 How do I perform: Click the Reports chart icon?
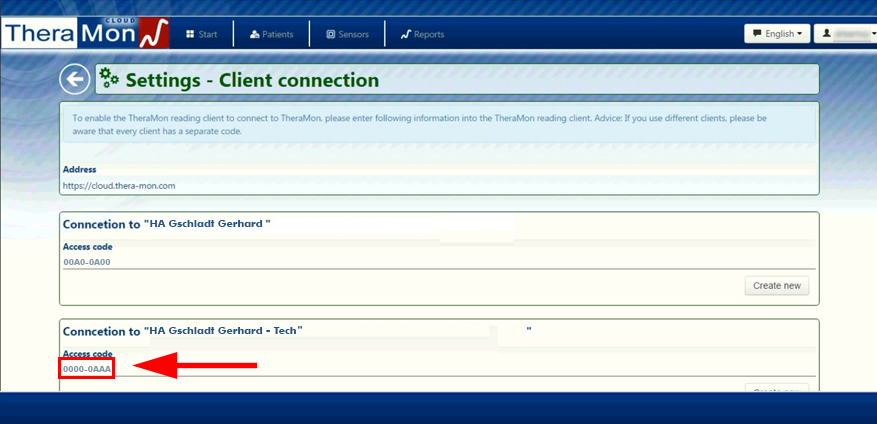pos(406,35)
